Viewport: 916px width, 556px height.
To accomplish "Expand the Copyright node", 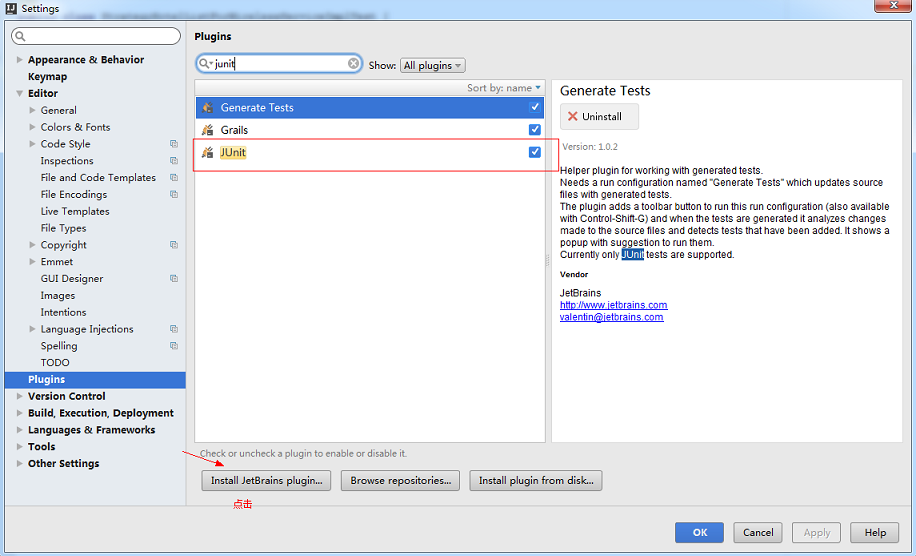I will (x=32, y=245).
